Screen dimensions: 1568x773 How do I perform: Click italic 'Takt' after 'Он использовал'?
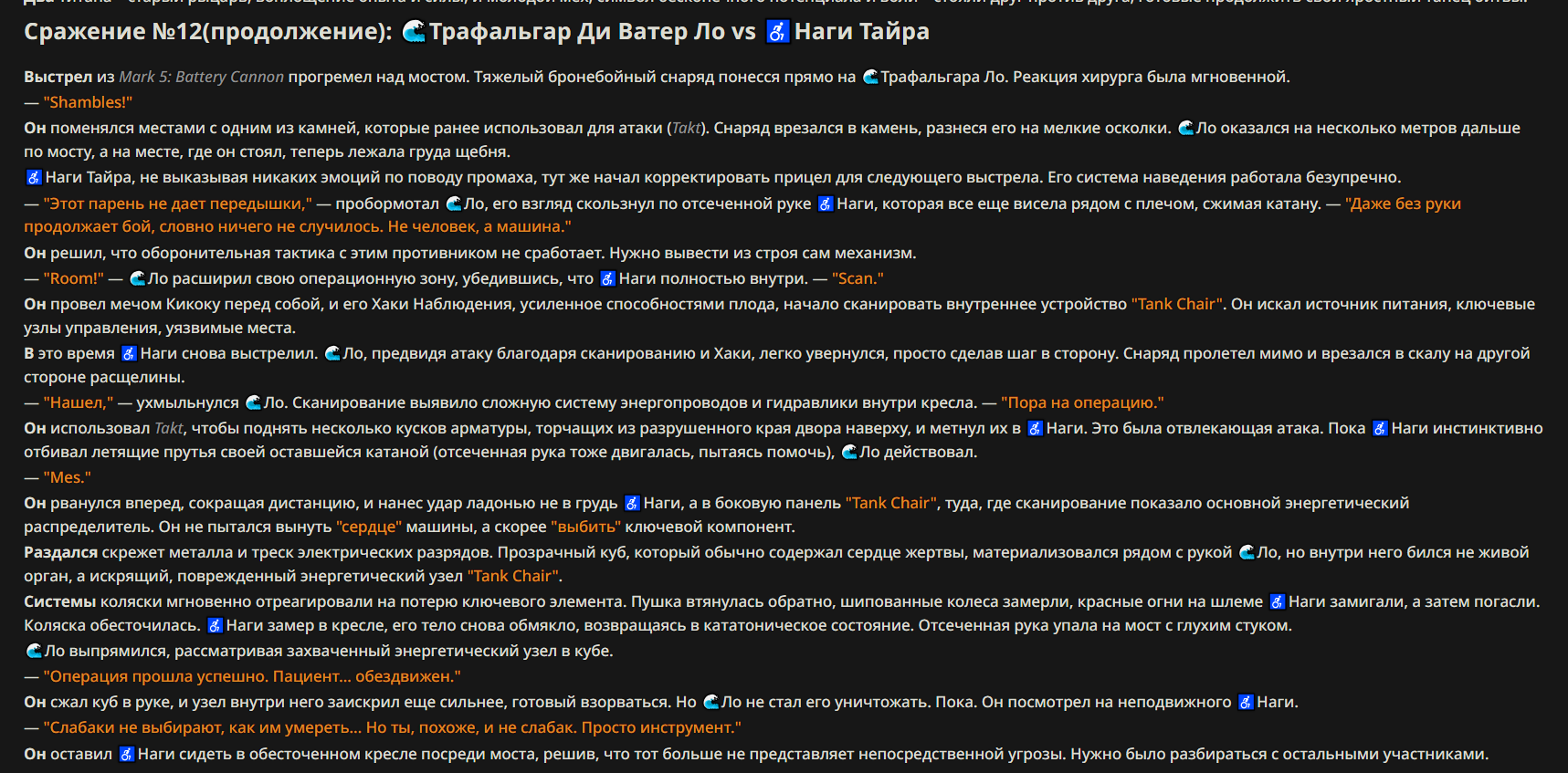(169, 428)
